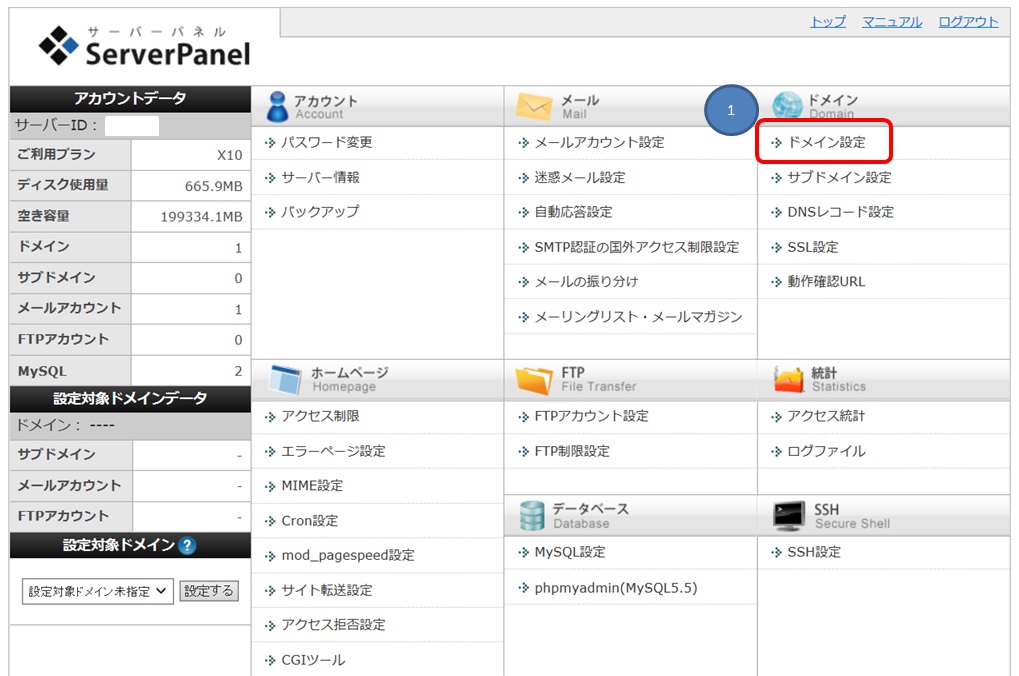The image size is (1019, 676).
Task: Click the Database cylinder icon
Action: click(532, 516)
